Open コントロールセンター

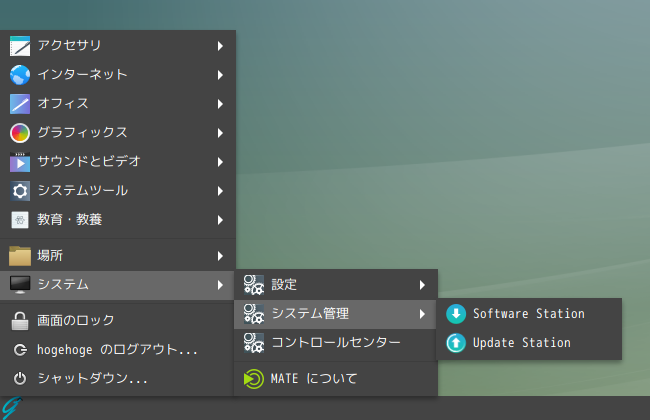pos(336,343)
